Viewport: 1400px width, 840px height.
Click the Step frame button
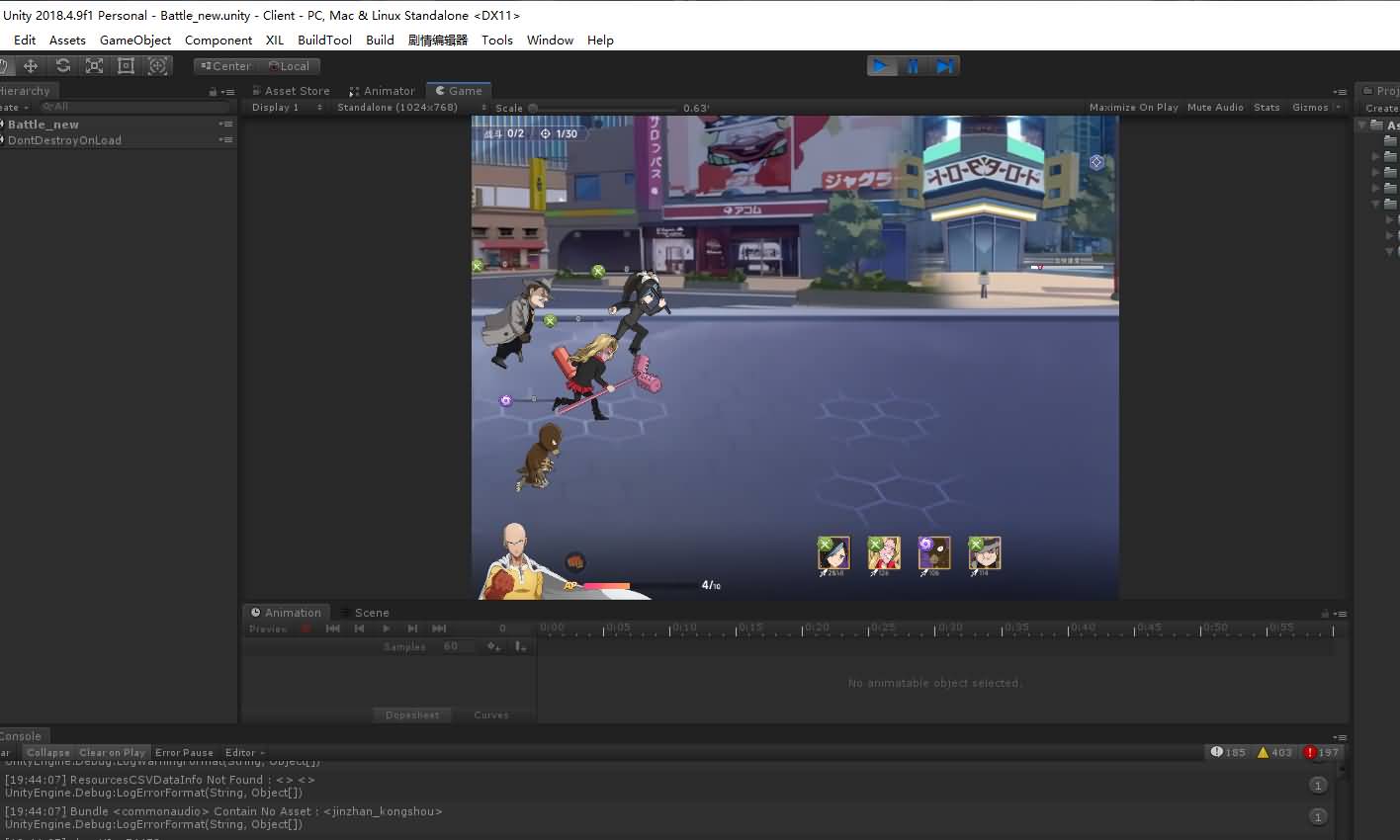(x=944, y=66)
